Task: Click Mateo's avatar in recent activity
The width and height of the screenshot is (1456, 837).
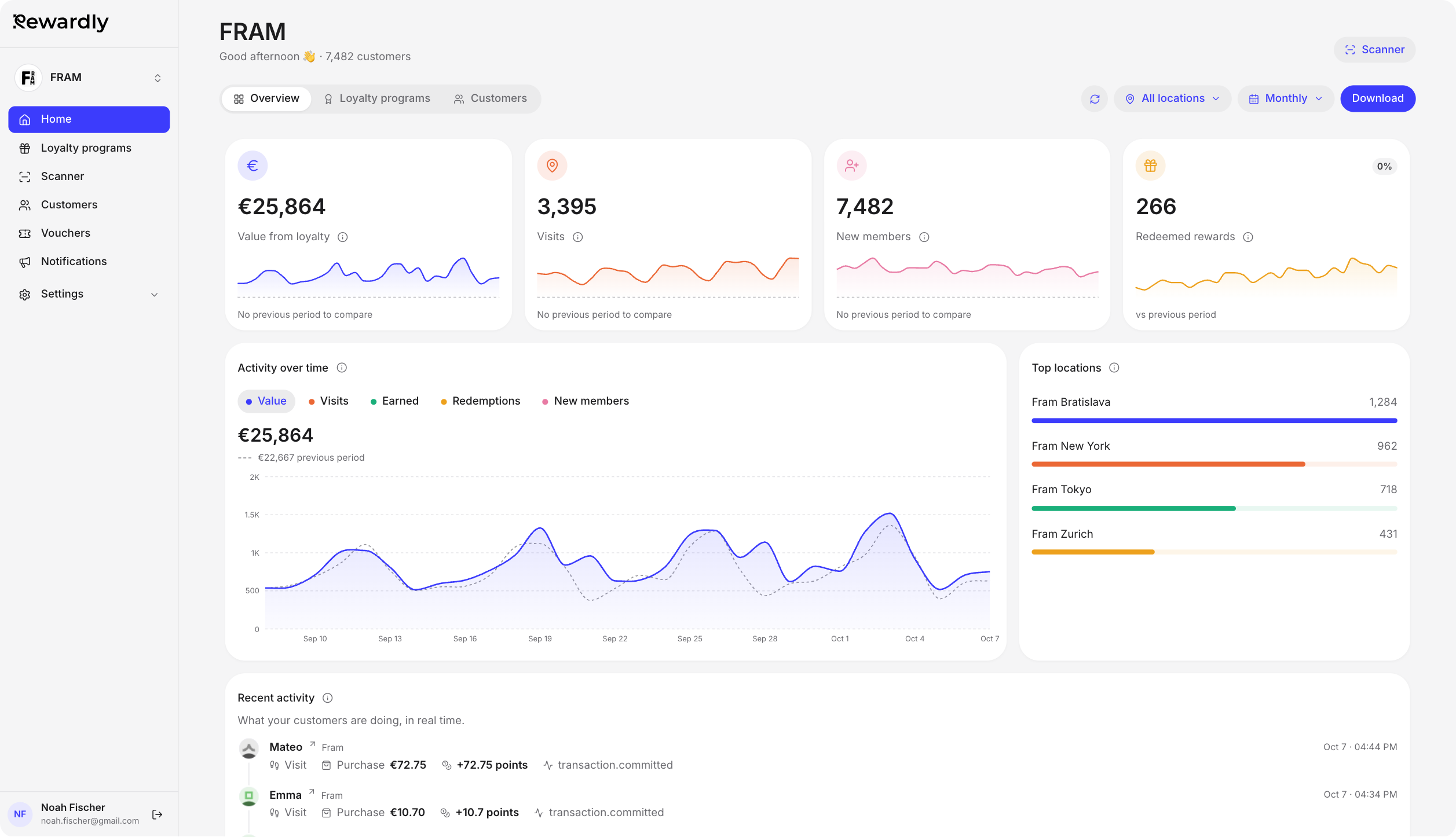Action: tap(249, 749)
